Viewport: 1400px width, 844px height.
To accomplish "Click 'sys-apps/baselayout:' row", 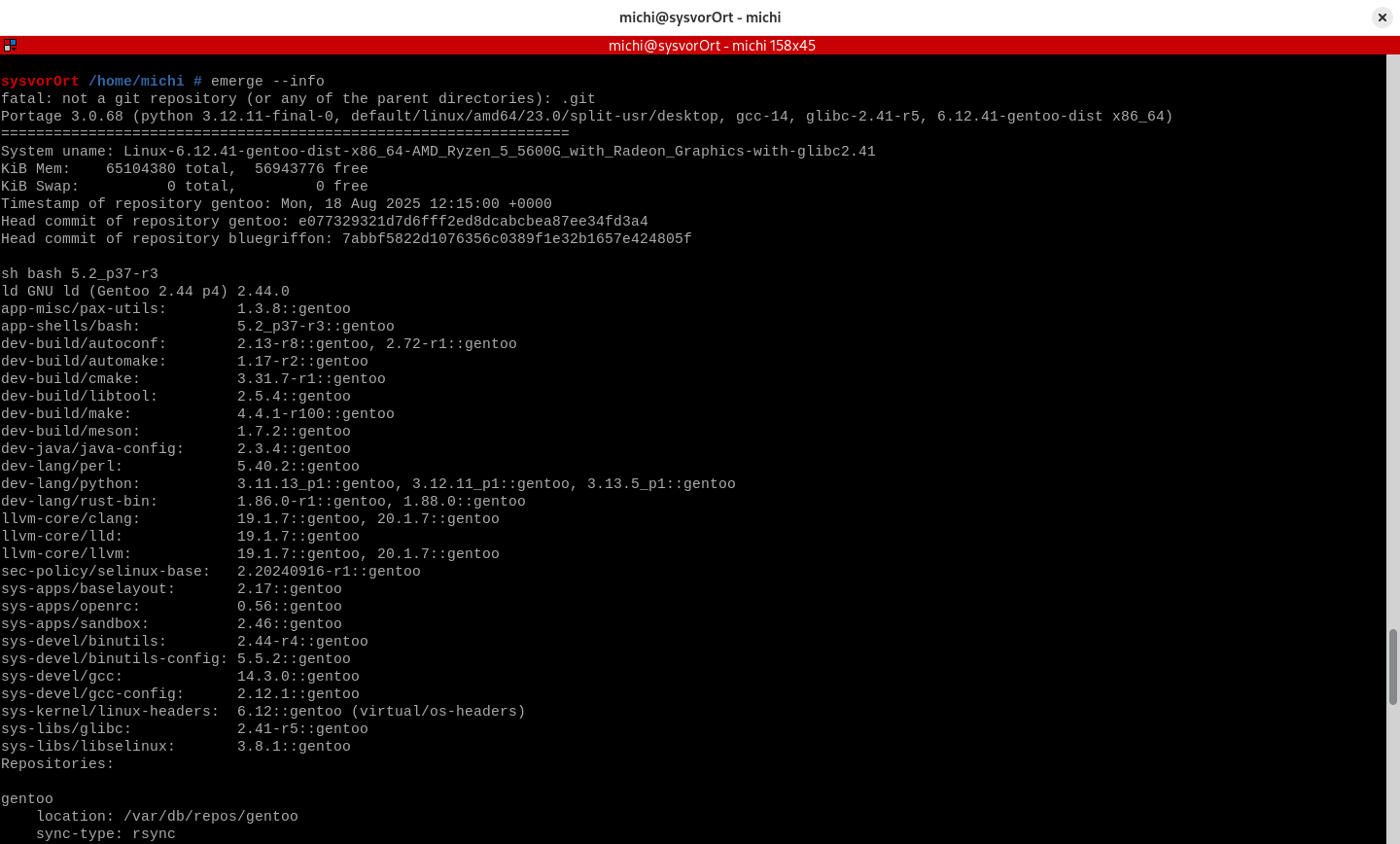I will pyautogui.click(x=171, y=589).
